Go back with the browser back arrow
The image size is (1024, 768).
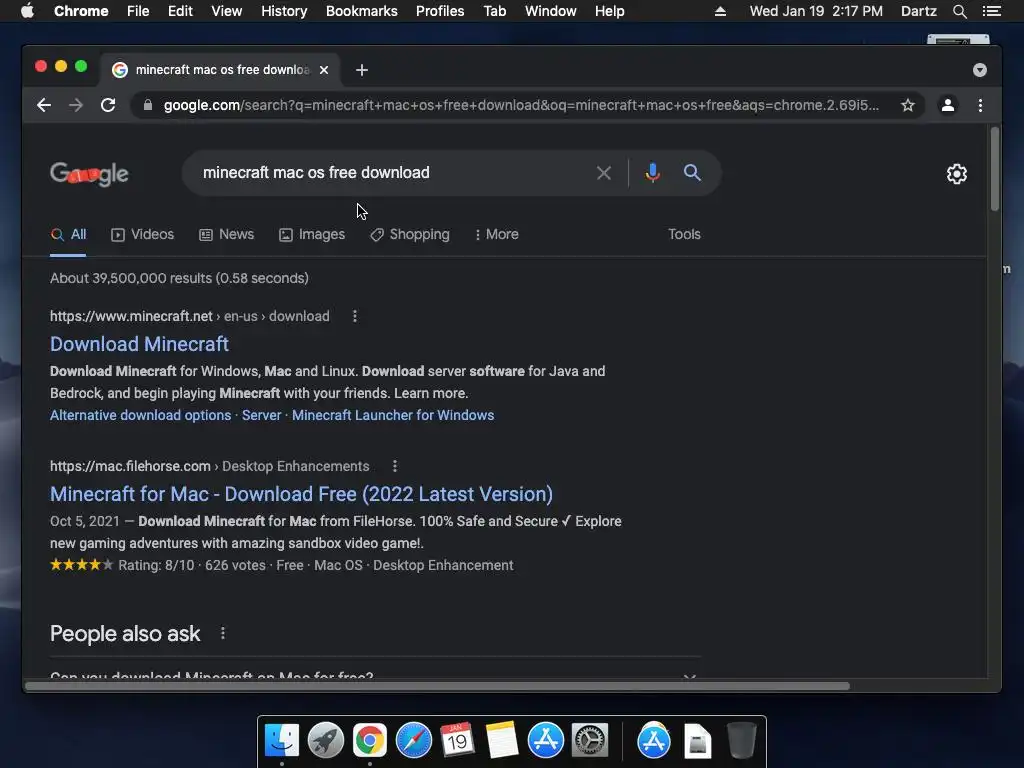coord(44,105)
